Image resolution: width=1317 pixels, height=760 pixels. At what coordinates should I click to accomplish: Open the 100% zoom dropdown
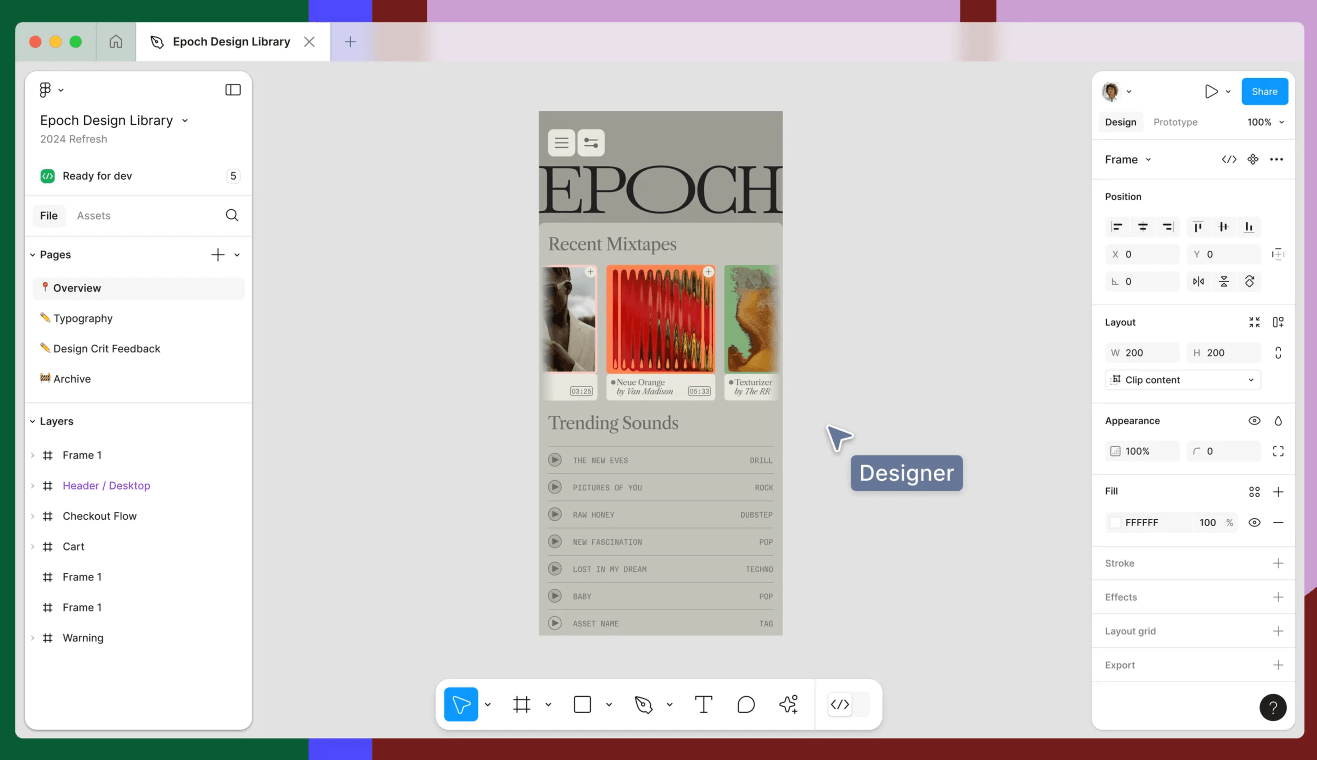pyautogui.click(x=1265, y=122)
